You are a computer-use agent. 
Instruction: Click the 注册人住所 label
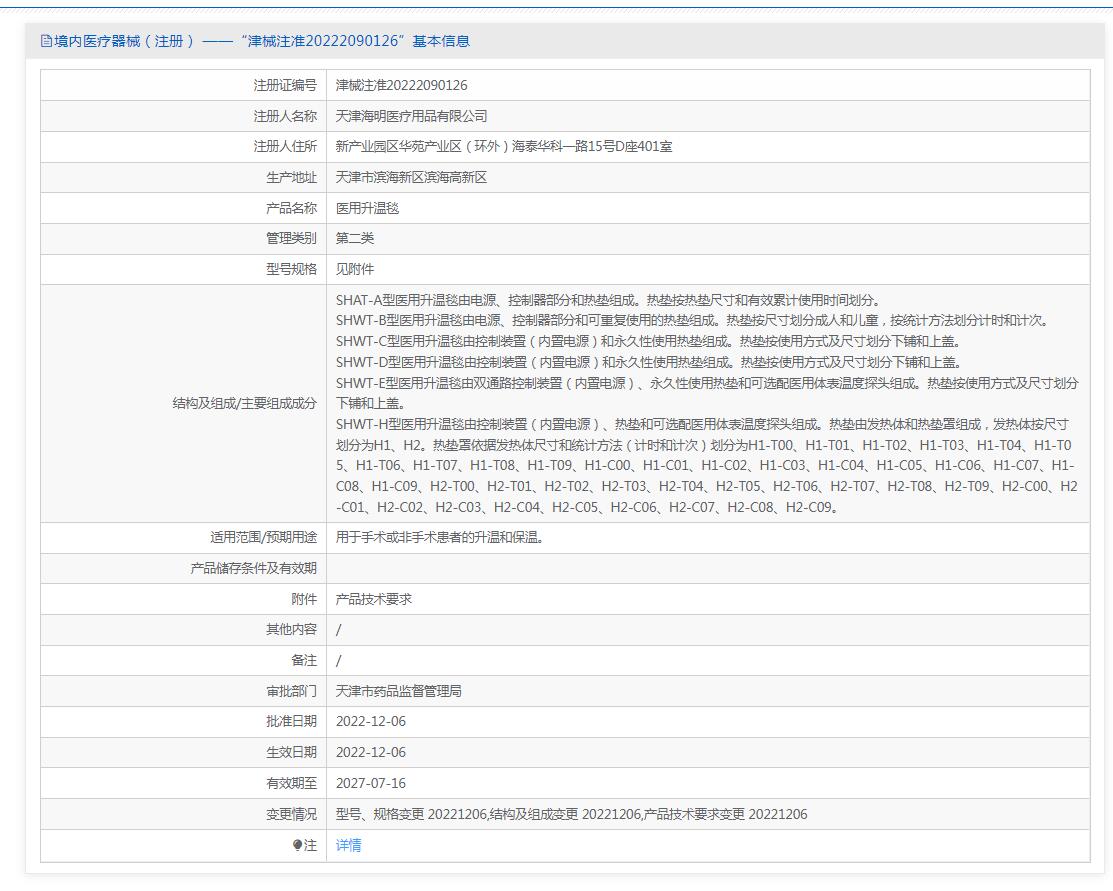click(285, 146)
